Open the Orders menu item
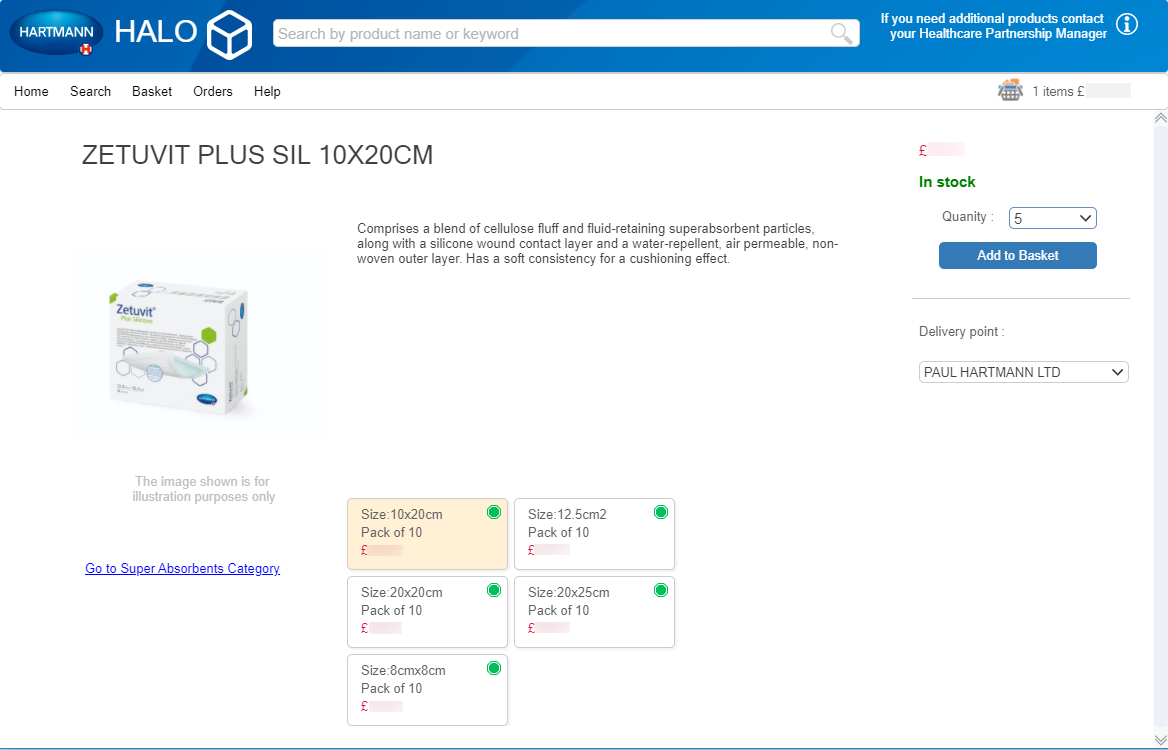The height and width of the screenshot is (750, 1168). [213, 92]
